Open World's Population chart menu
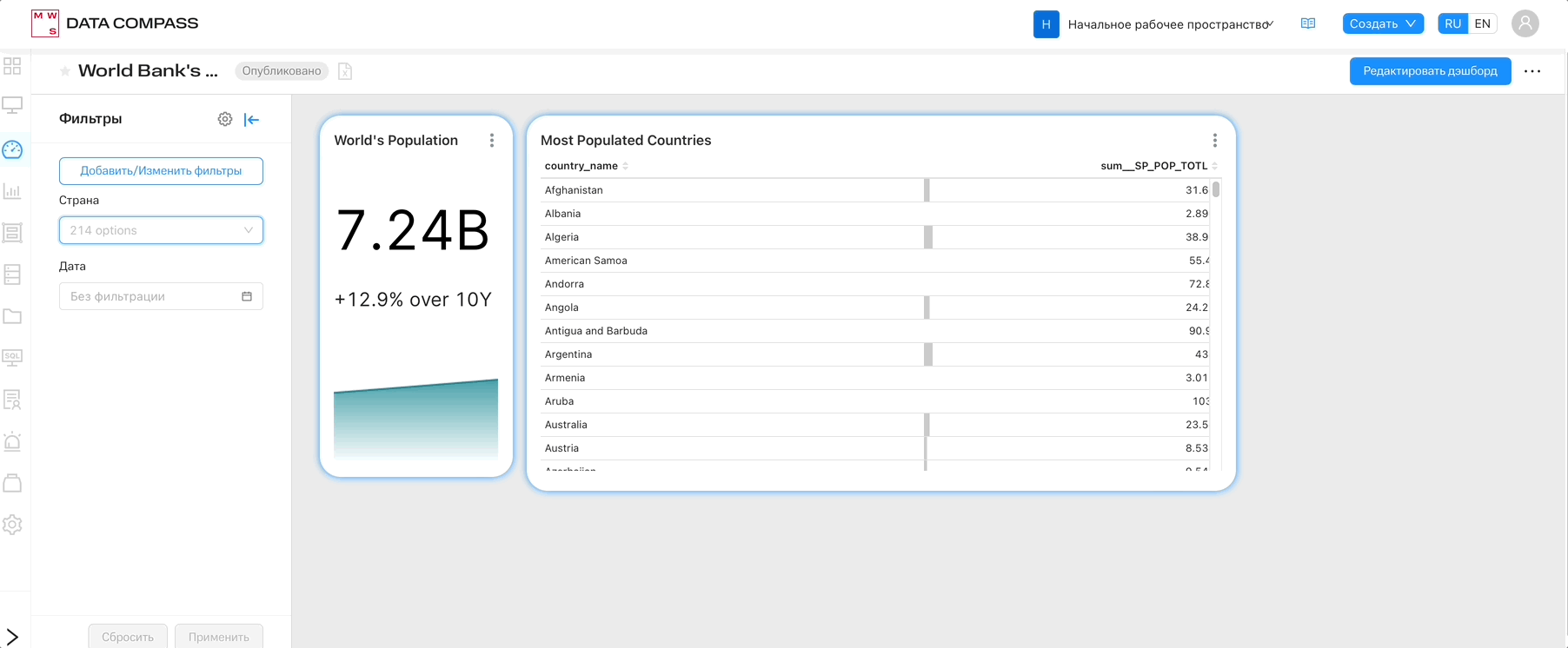Image resolution: width=1568 pixels, height=648 pixels. 492,141
